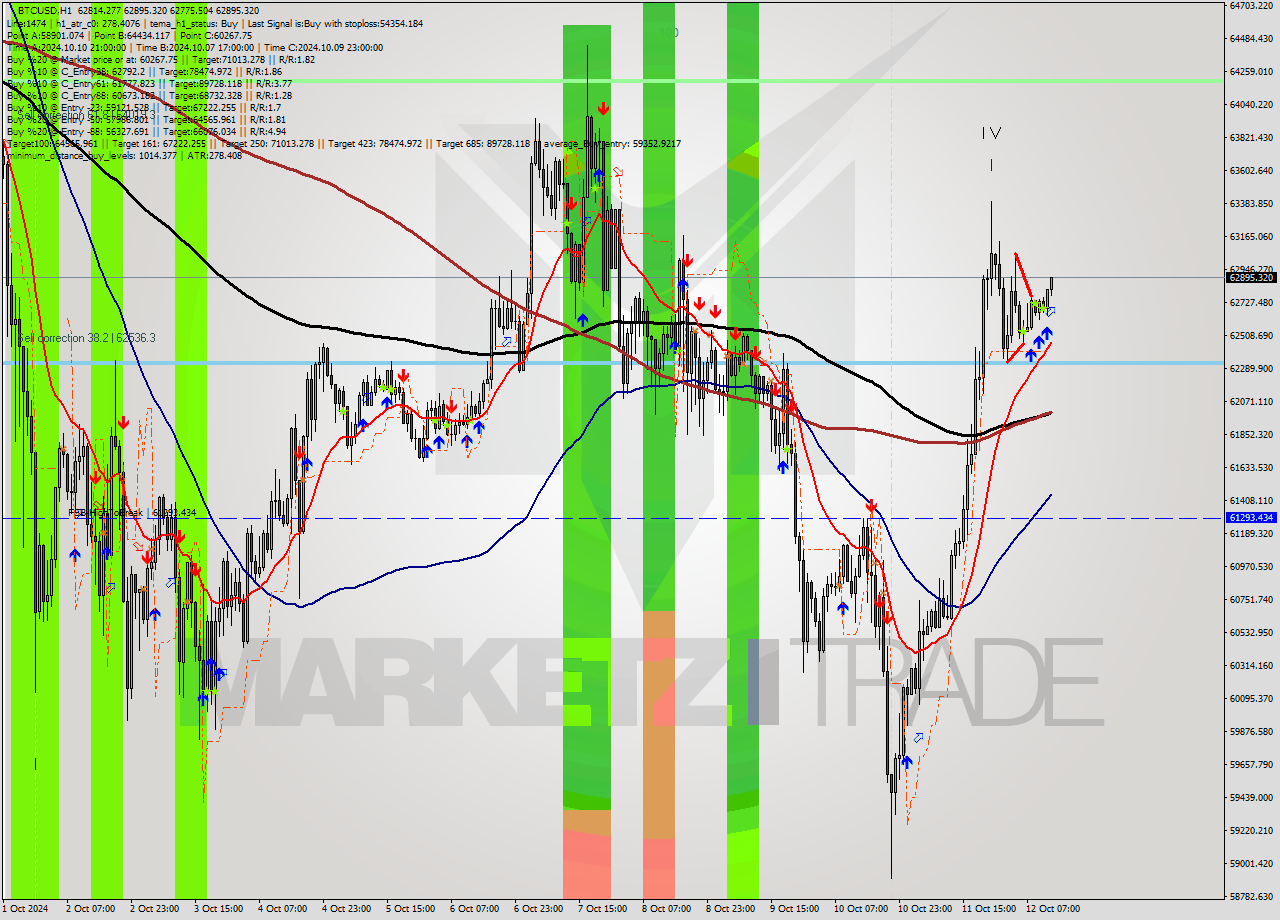Click the '4 Oct 23:00' time label
Image resolution: width=1280 pixels, height=920 pixels.
point(348,909)
